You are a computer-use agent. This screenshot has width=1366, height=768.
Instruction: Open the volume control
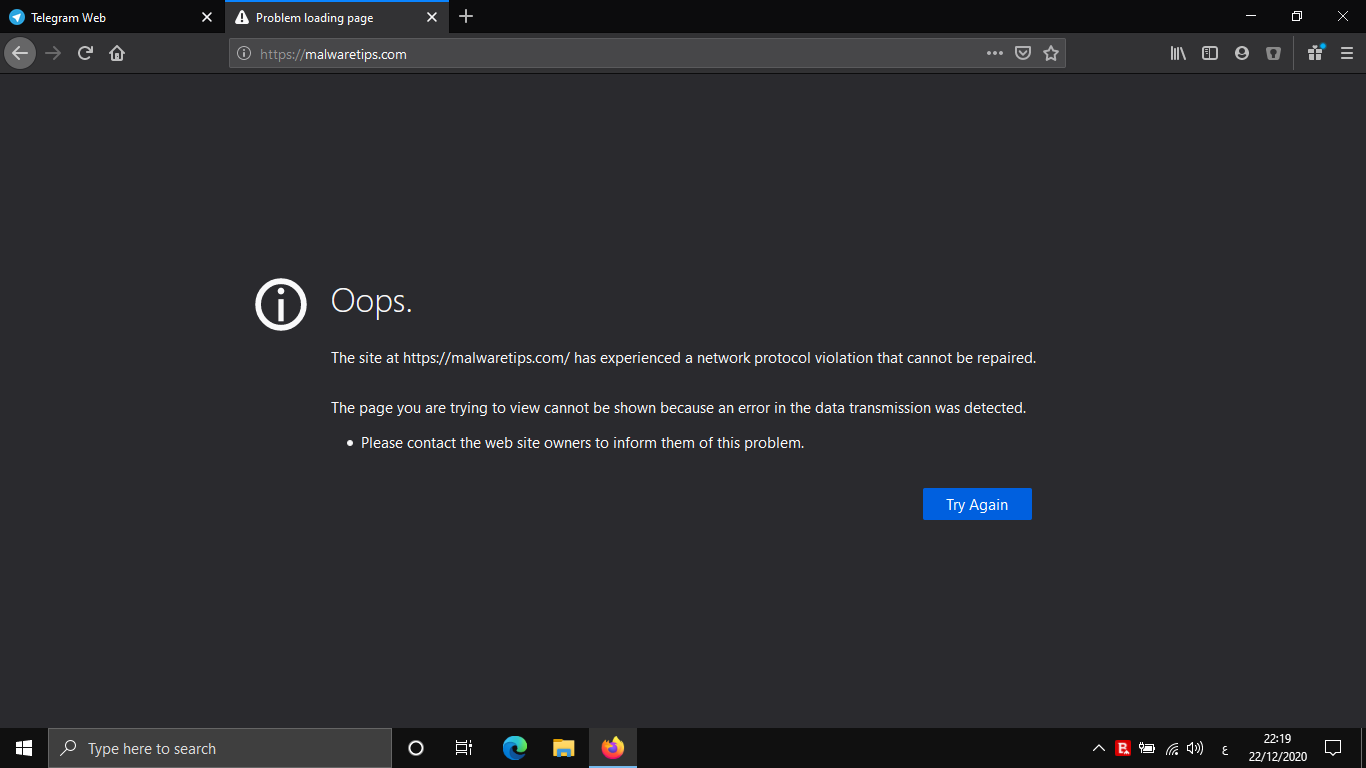(x=1195, y=748)
